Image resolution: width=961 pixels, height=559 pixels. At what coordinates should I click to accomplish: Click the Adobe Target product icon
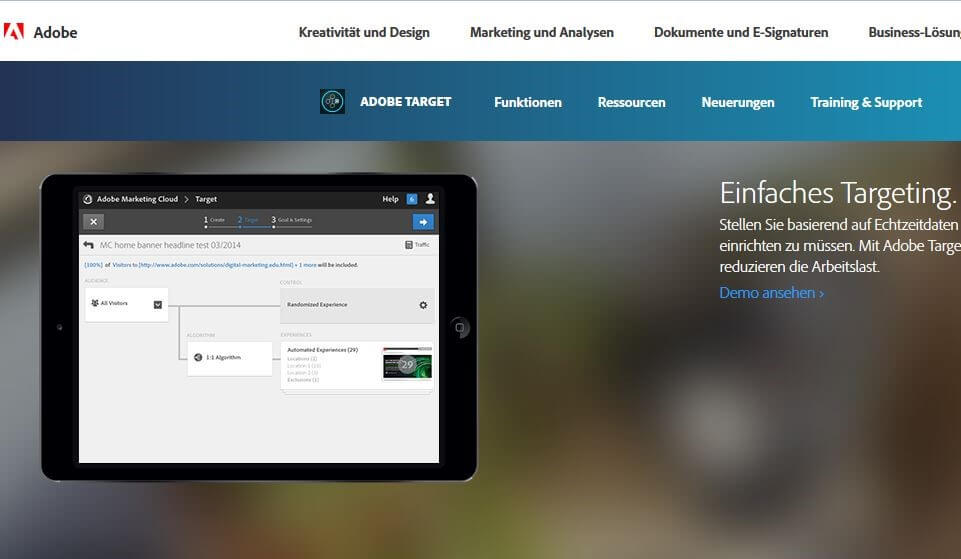(x=332, y=102)
